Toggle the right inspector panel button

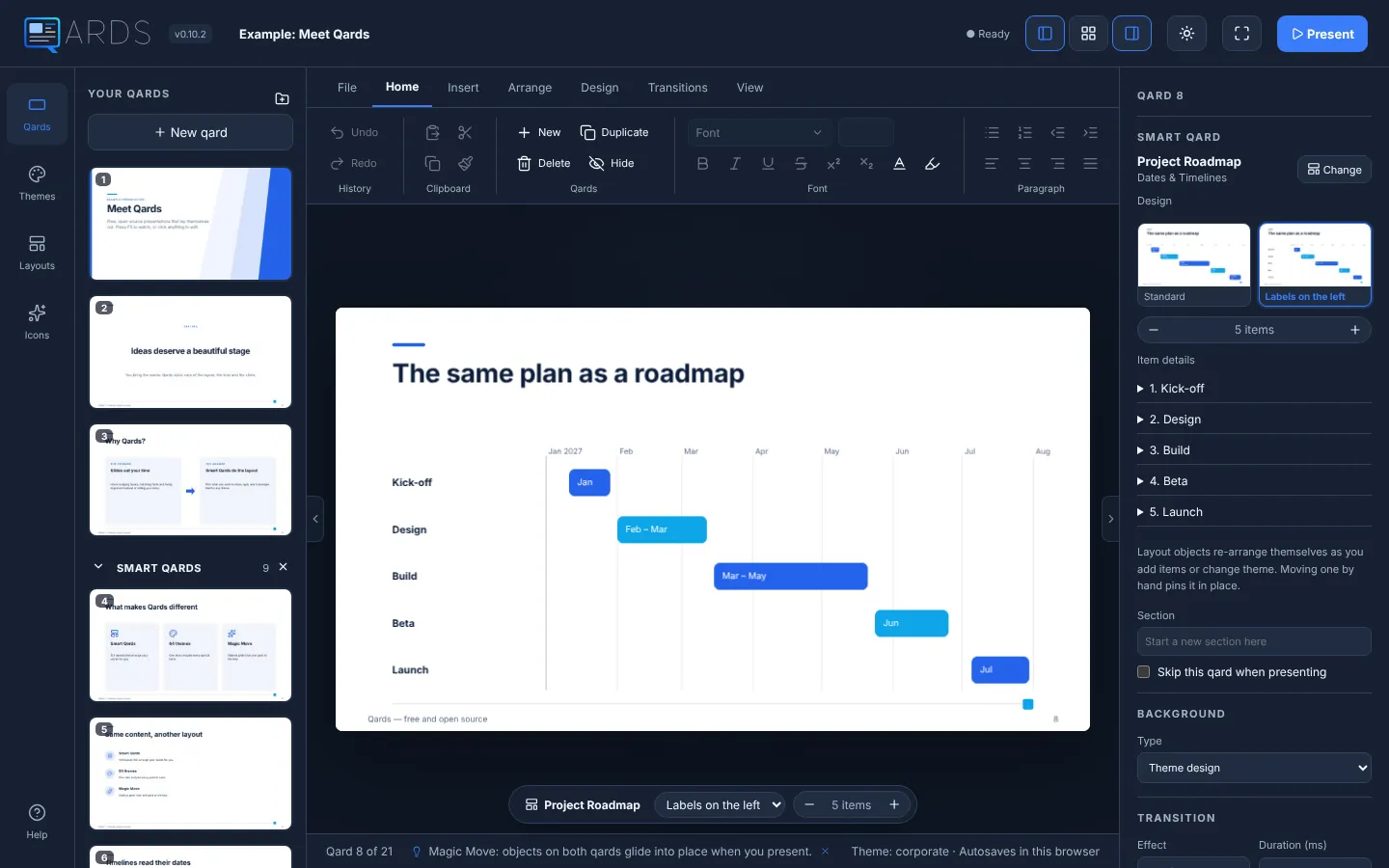(x=1131, y=34)
